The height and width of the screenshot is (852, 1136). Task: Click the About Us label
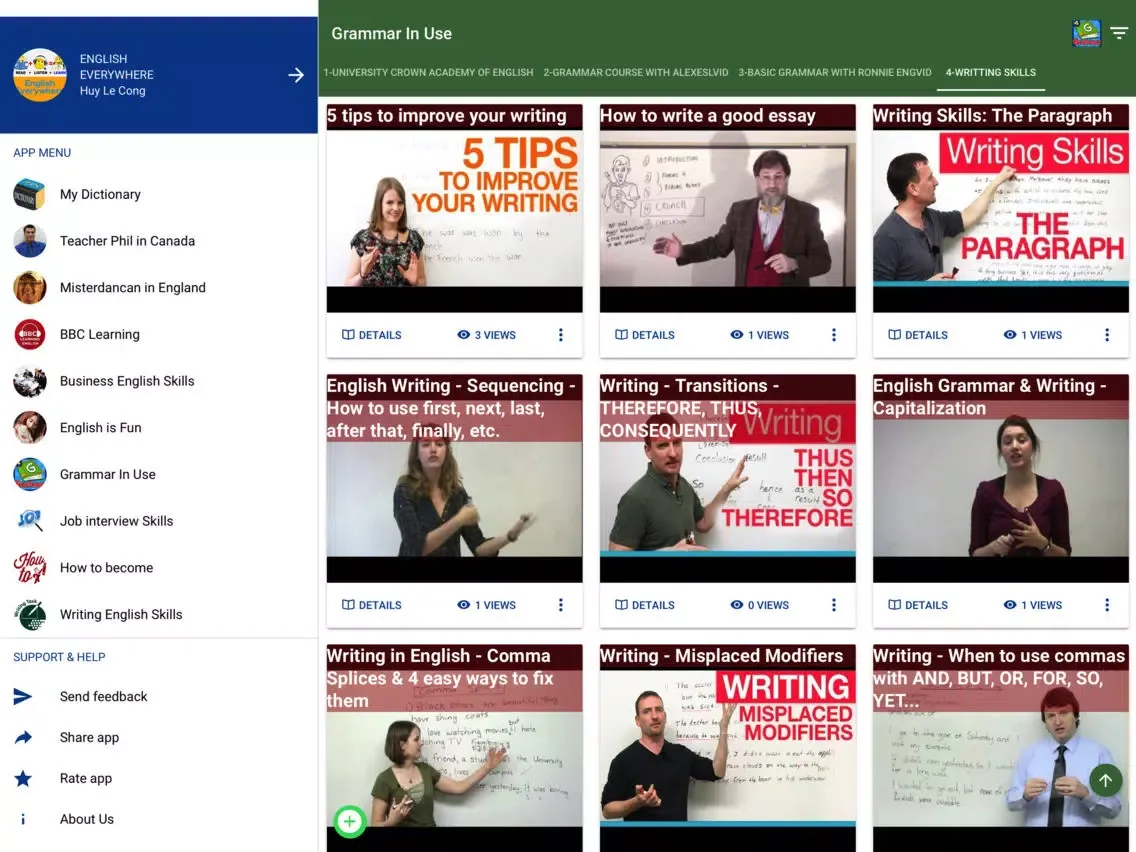(87, 819)
